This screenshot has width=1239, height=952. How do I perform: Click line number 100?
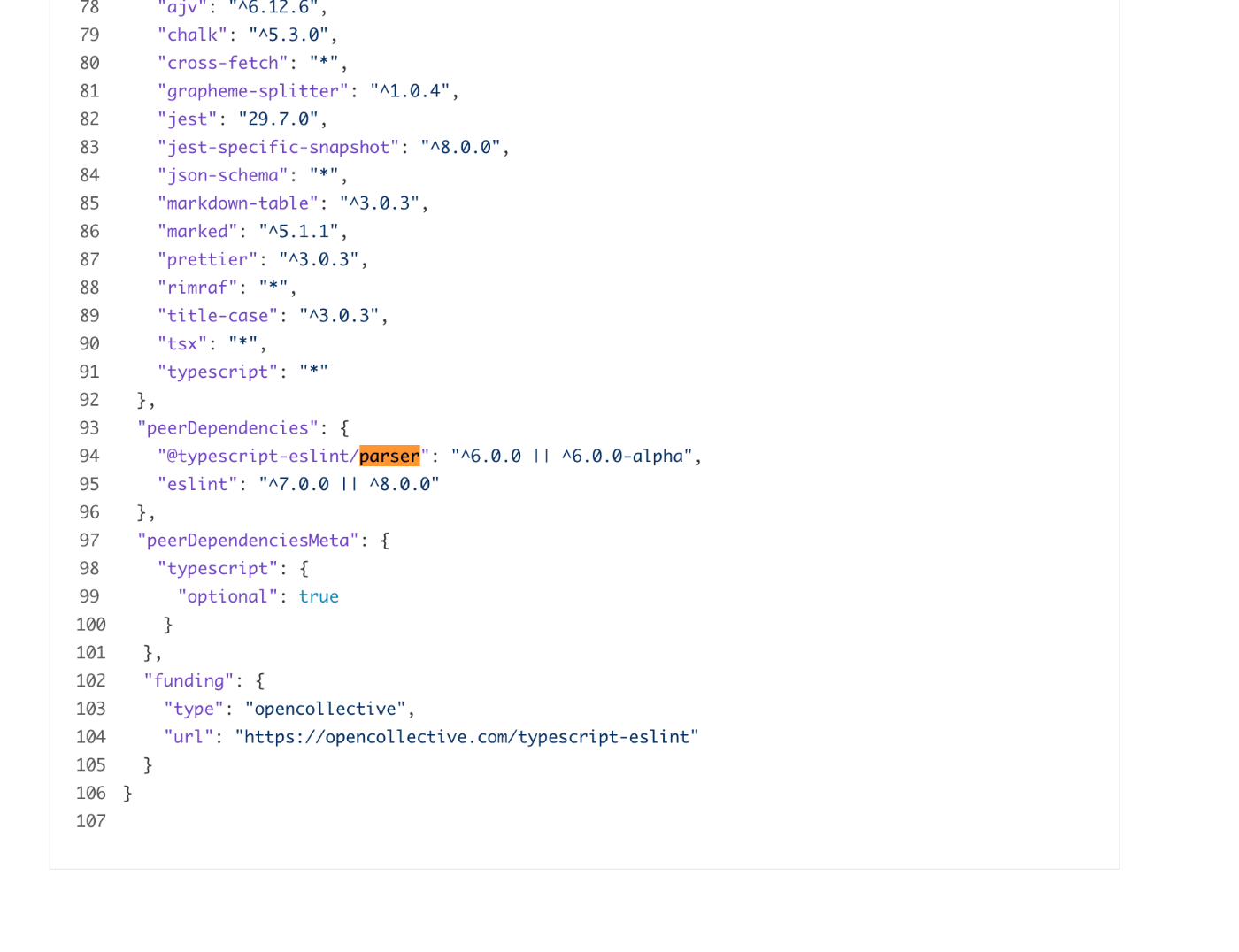pyautogui.click(x=91, y=625)
